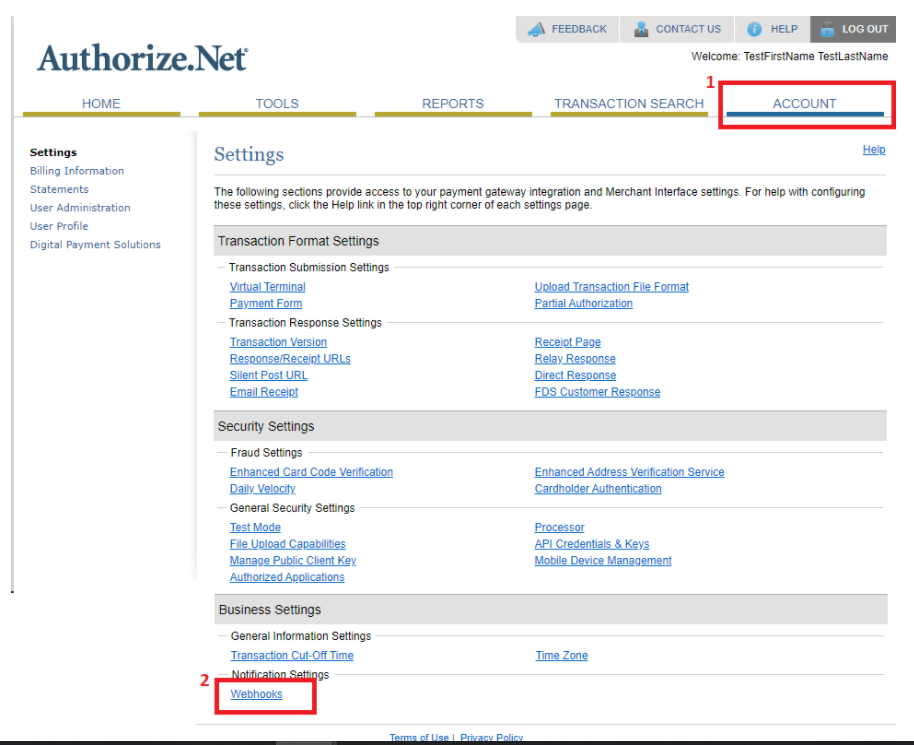Click the Log Out lock icon
The image size is (914, 745).
click(x=827, y=29)
